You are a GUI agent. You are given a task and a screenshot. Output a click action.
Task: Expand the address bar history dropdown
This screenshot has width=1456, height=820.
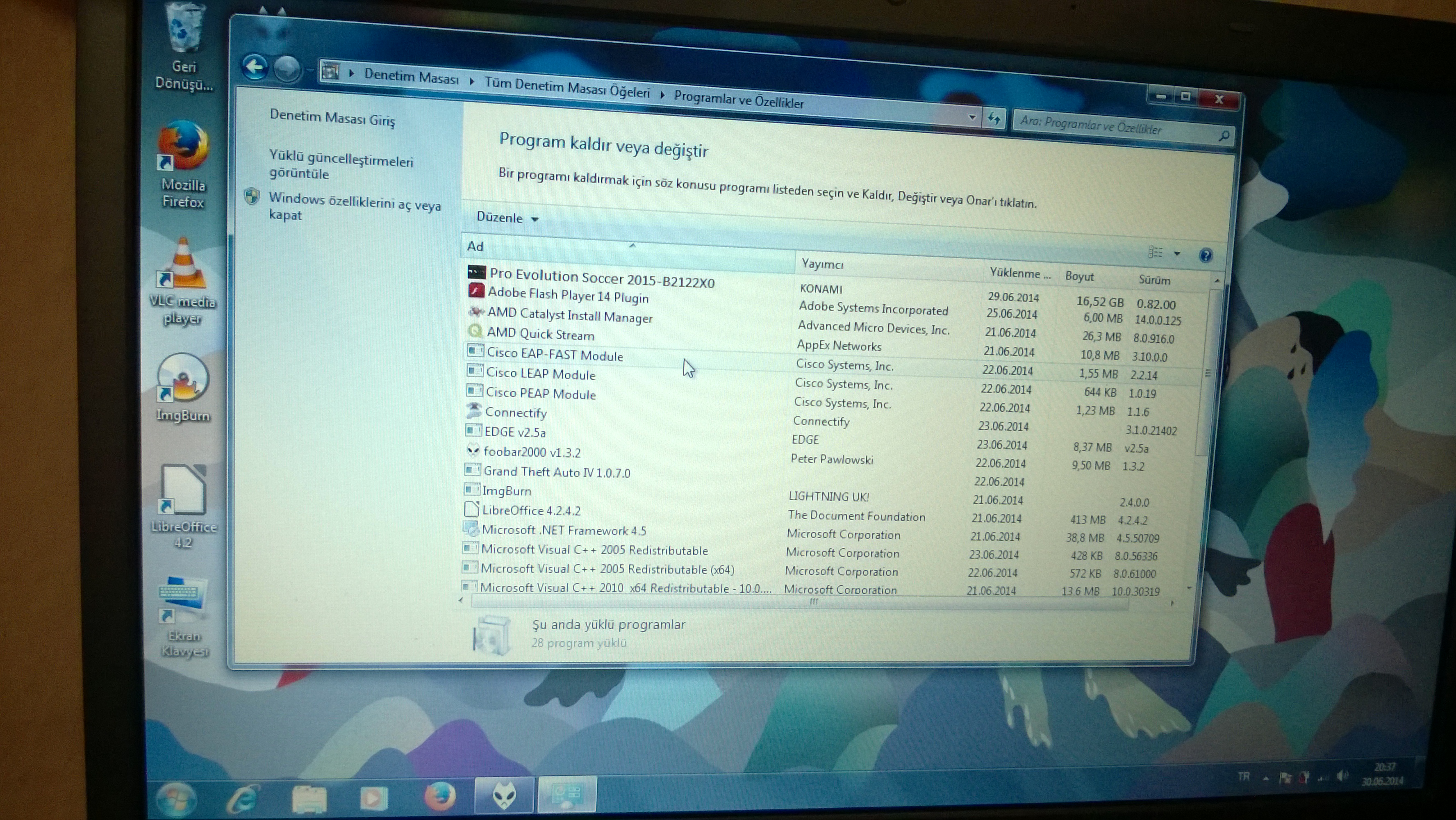[971, 117]
